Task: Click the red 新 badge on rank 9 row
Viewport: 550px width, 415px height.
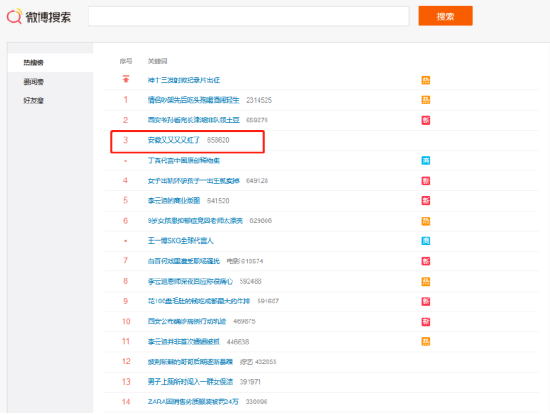Action: (x=425, y=301)
